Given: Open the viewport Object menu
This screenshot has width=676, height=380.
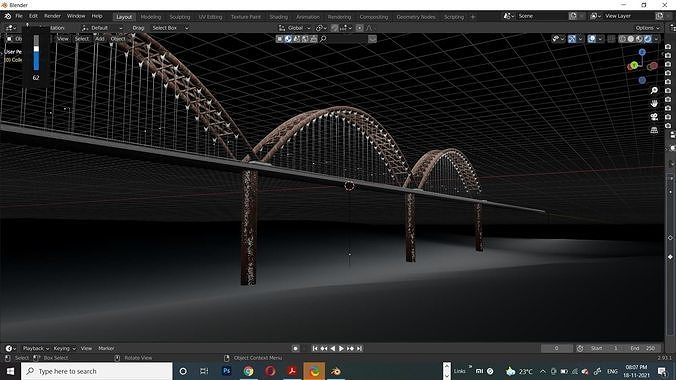Looking at the screenshot, I should (x=118, y=39).
